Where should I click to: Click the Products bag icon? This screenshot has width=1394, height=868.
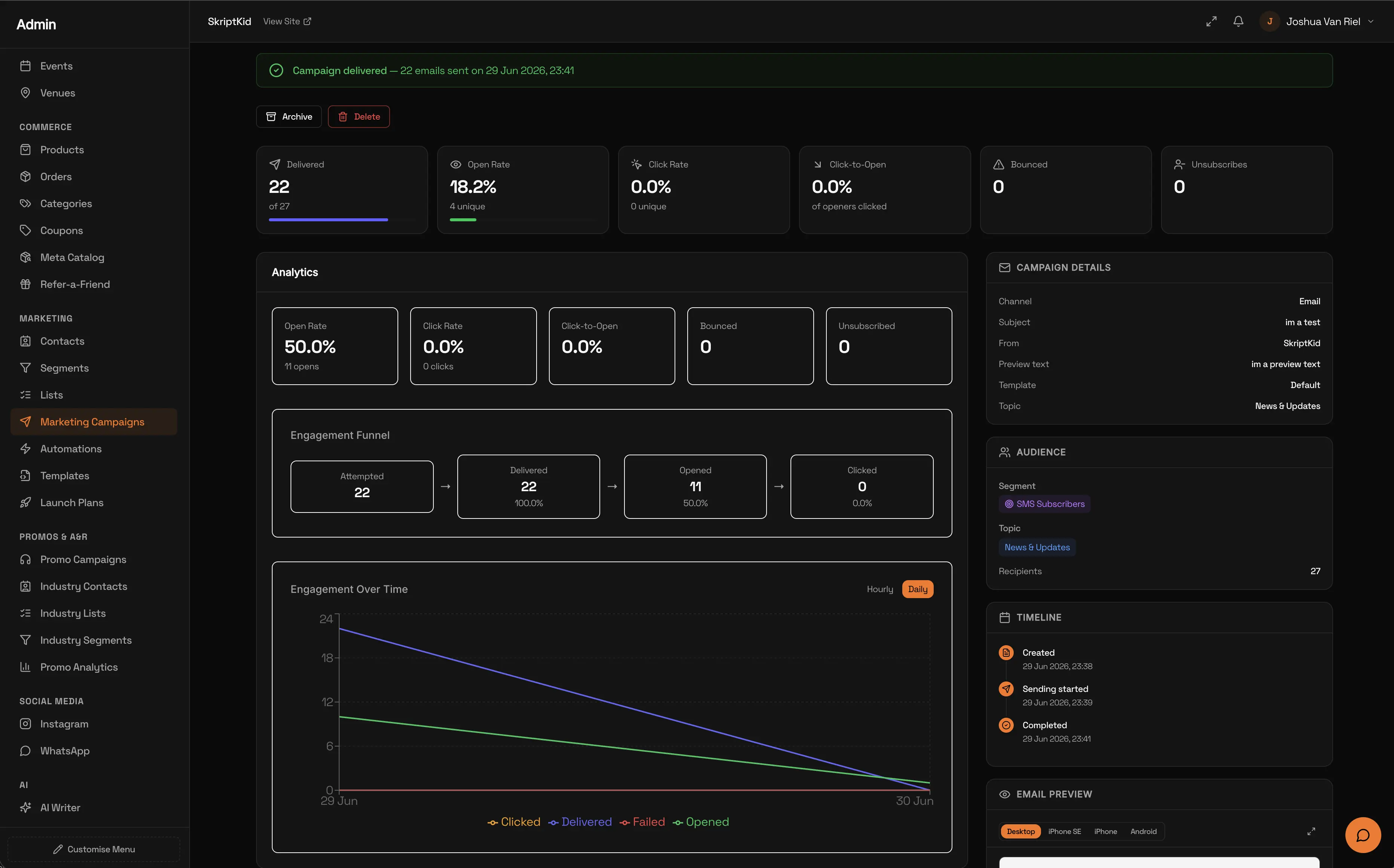pos(25,150)
